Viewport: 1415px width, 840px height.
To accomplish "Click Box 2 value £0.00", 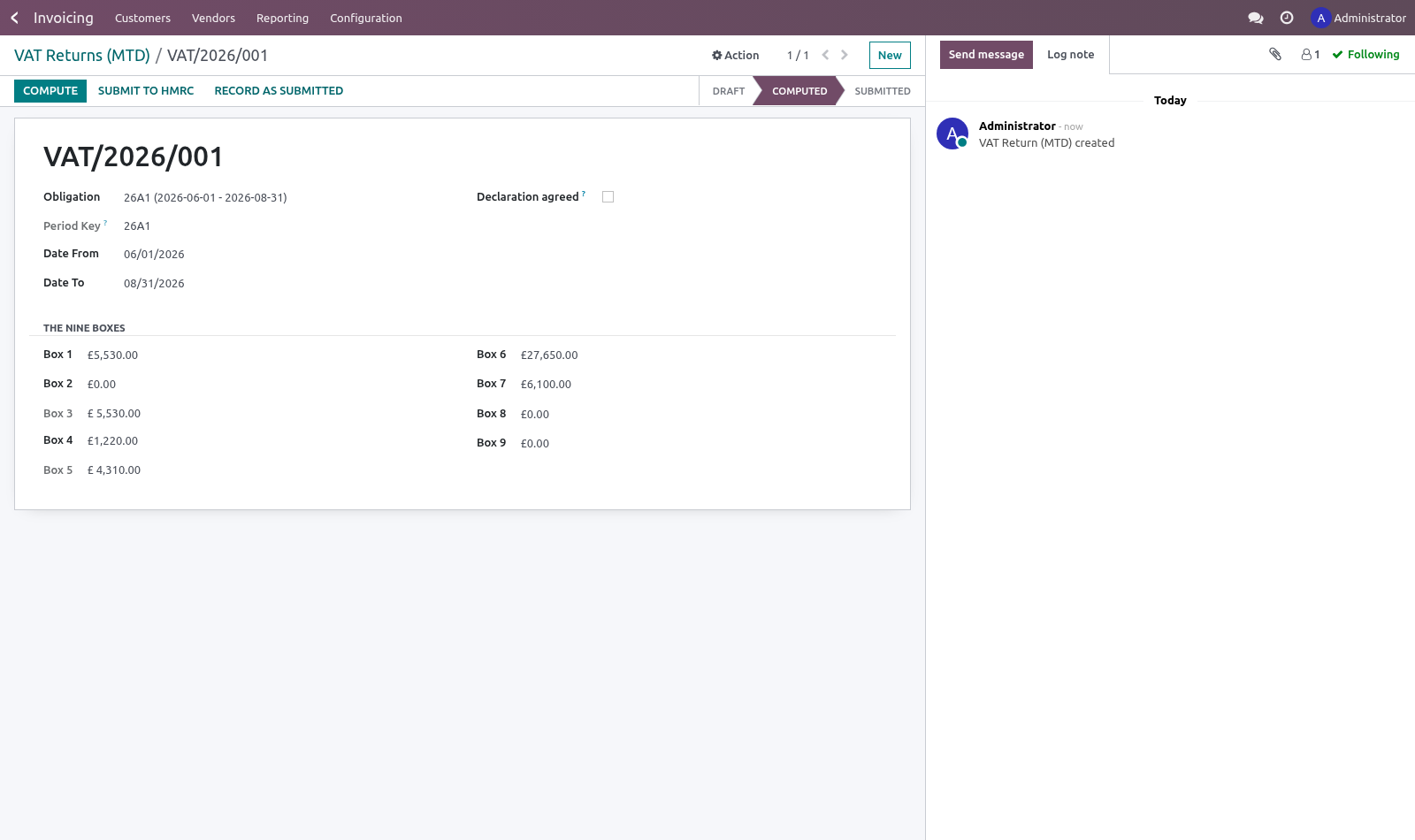I will click(102, 385).
